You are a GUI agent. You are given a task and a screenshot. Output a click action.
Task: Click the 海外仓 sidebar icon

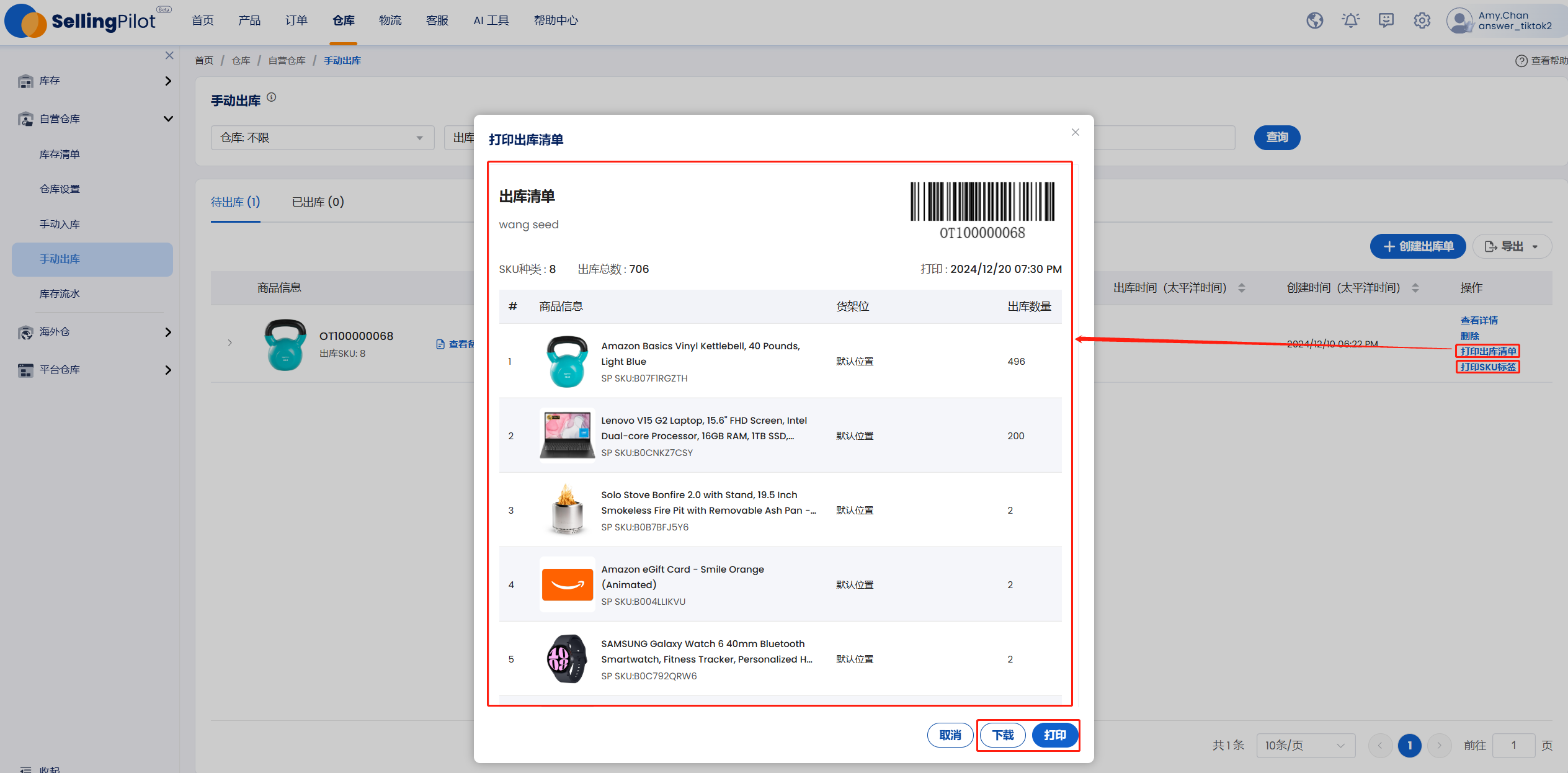coord(25,333)
